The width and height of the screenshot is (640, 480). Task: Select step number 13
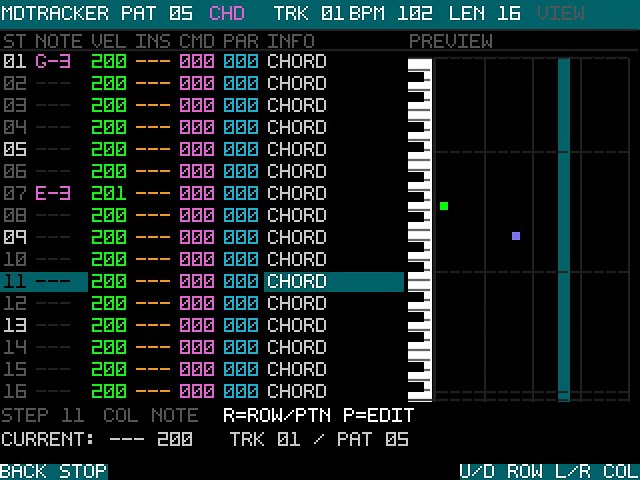point(15,325)
